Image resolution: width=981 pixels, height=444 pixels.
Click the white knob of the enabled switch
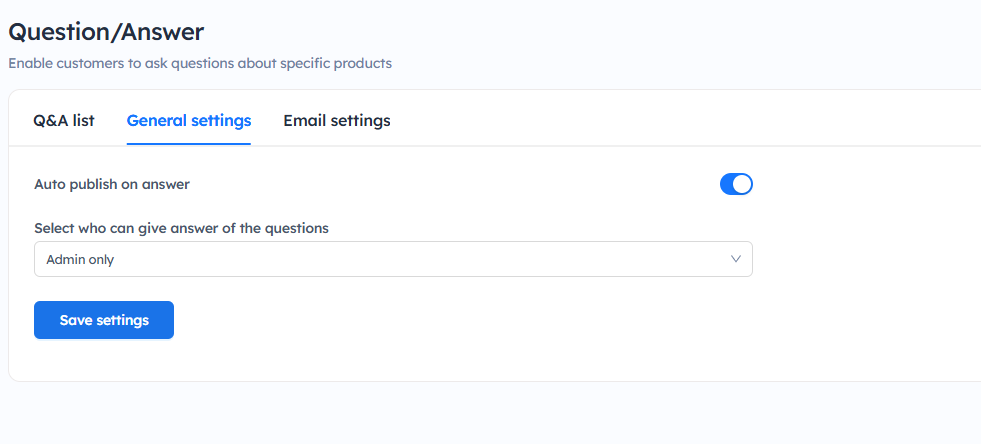(x=742, y=184)
